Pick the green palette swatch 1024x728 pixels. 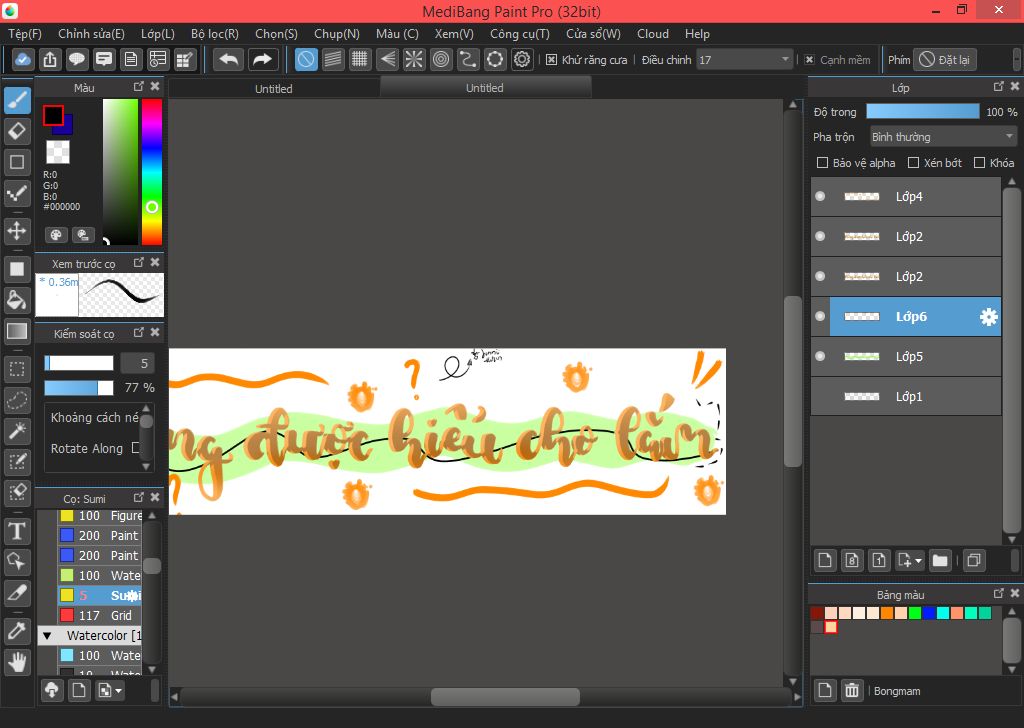tap(914, 612)
